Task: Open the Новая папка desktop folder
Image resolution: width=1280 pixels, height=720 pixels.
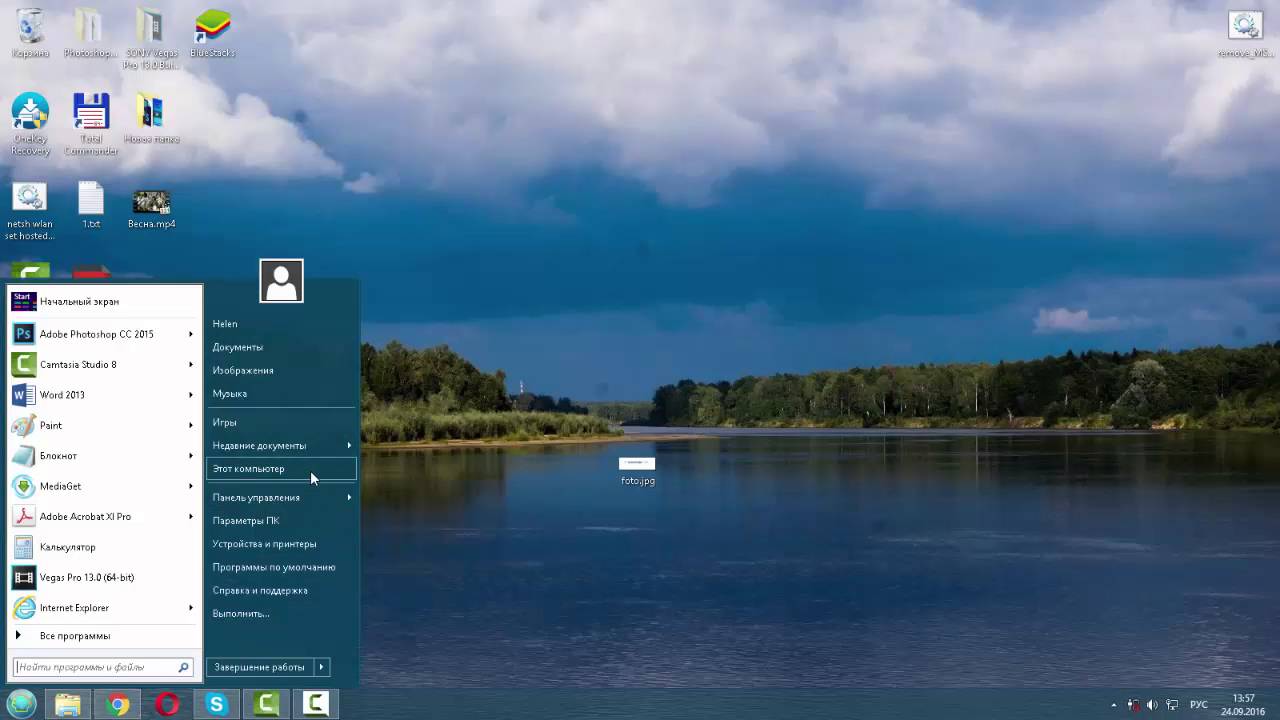Action: click(x=151, y=119)
